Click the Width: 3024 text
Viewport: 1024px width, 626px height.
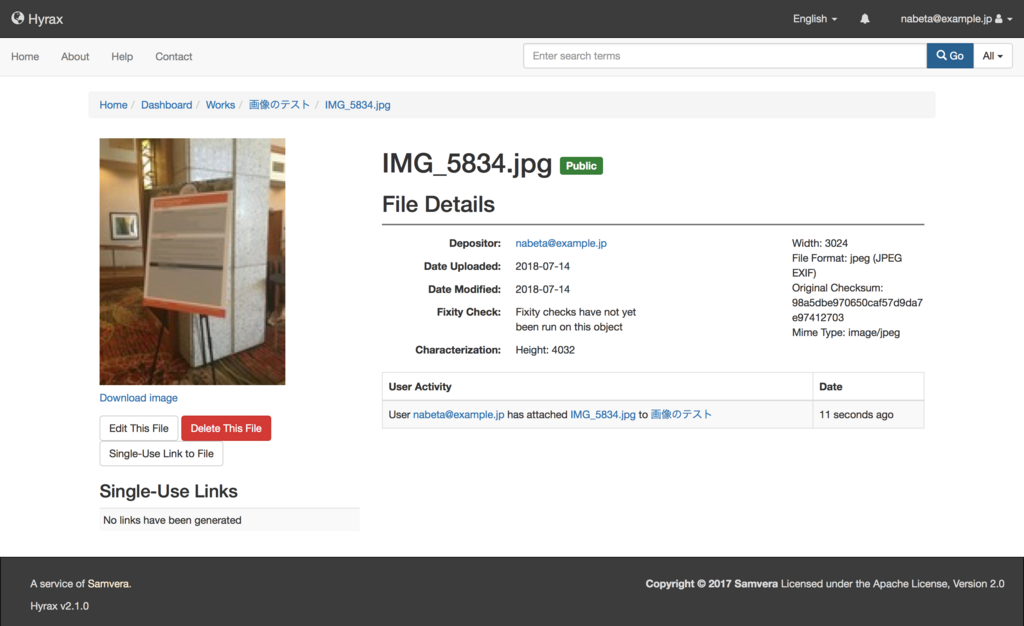click(820, 243)
